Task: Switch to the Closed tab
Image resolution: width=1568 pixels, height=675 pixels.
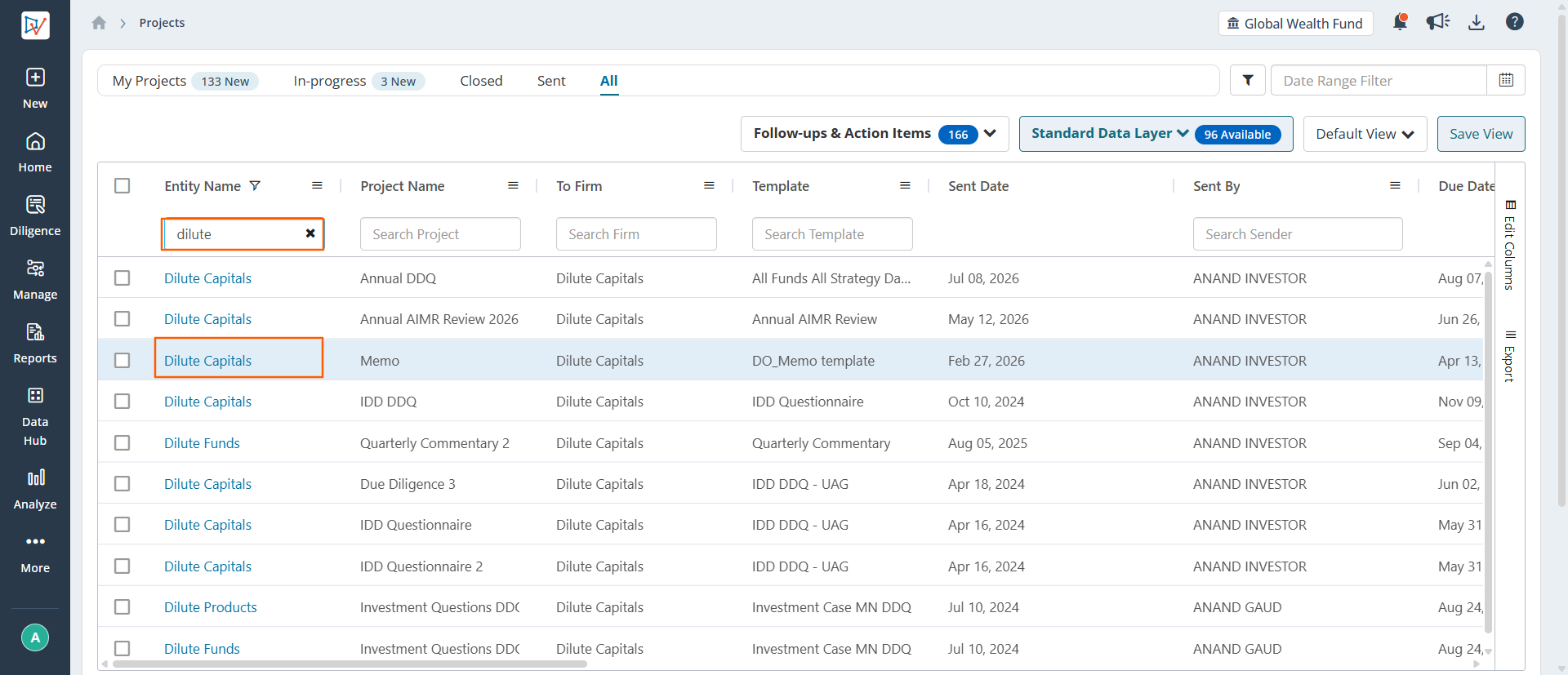Action: point(481,81)
